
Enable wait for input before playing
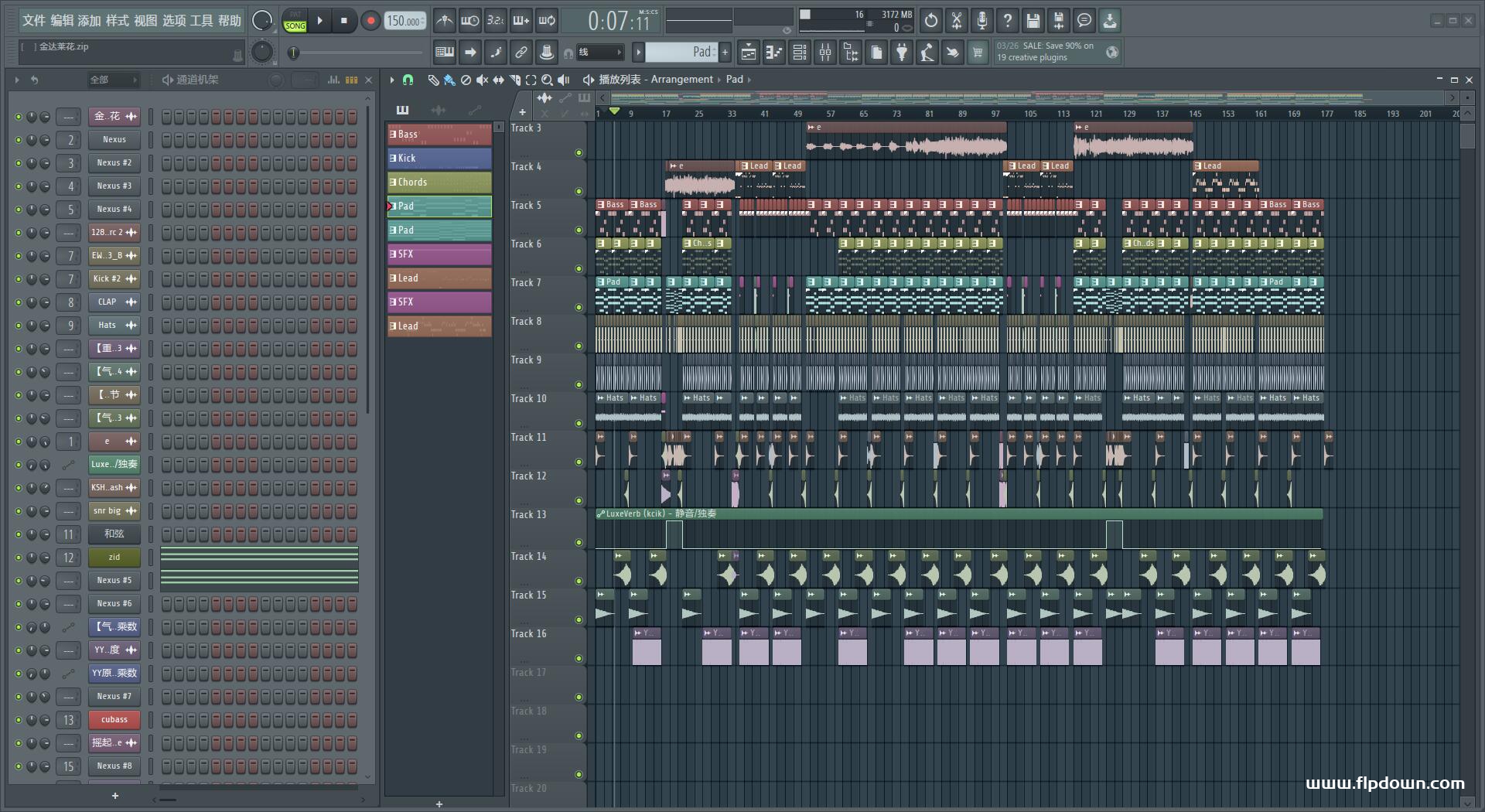[x=469, y=21]
